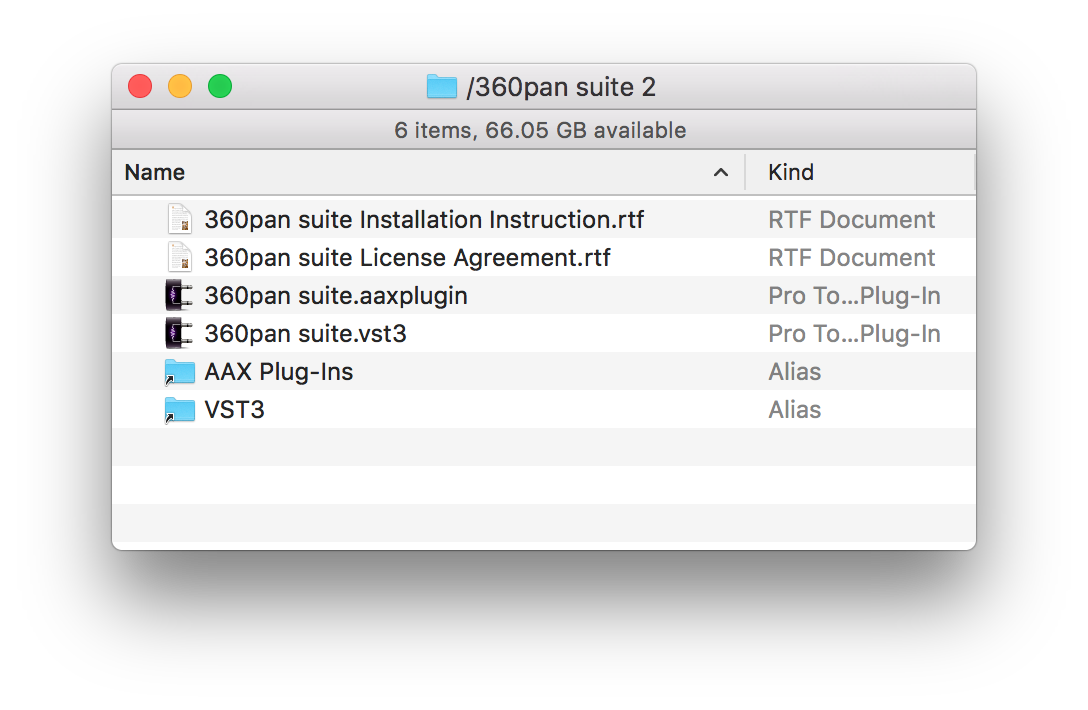Click the Alias kind for VST3
Screen dimensions: 1088x710
[x=794, y=410]
